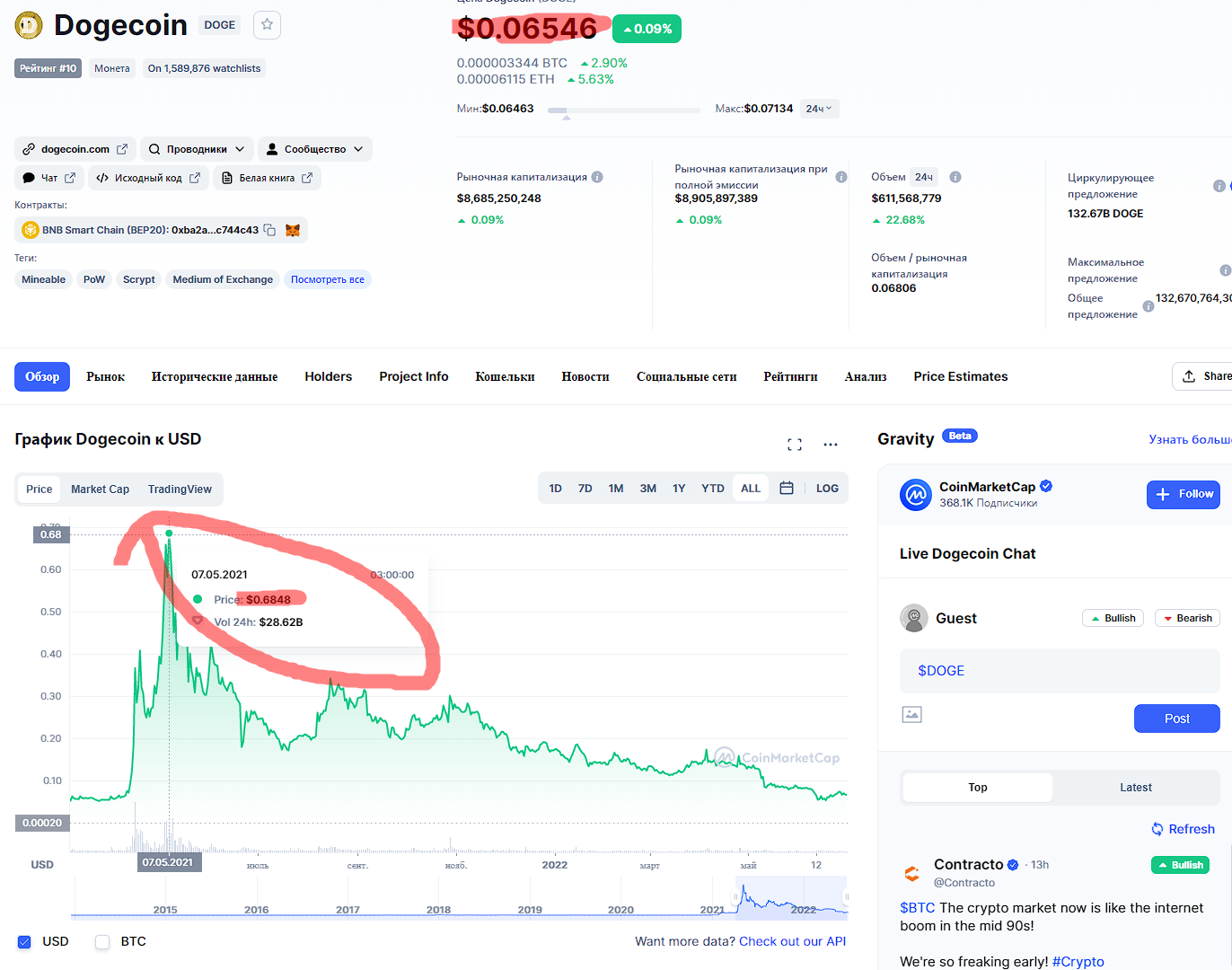
Task: Add the token to MetaMask via fox icon
Action: [293, 230]
